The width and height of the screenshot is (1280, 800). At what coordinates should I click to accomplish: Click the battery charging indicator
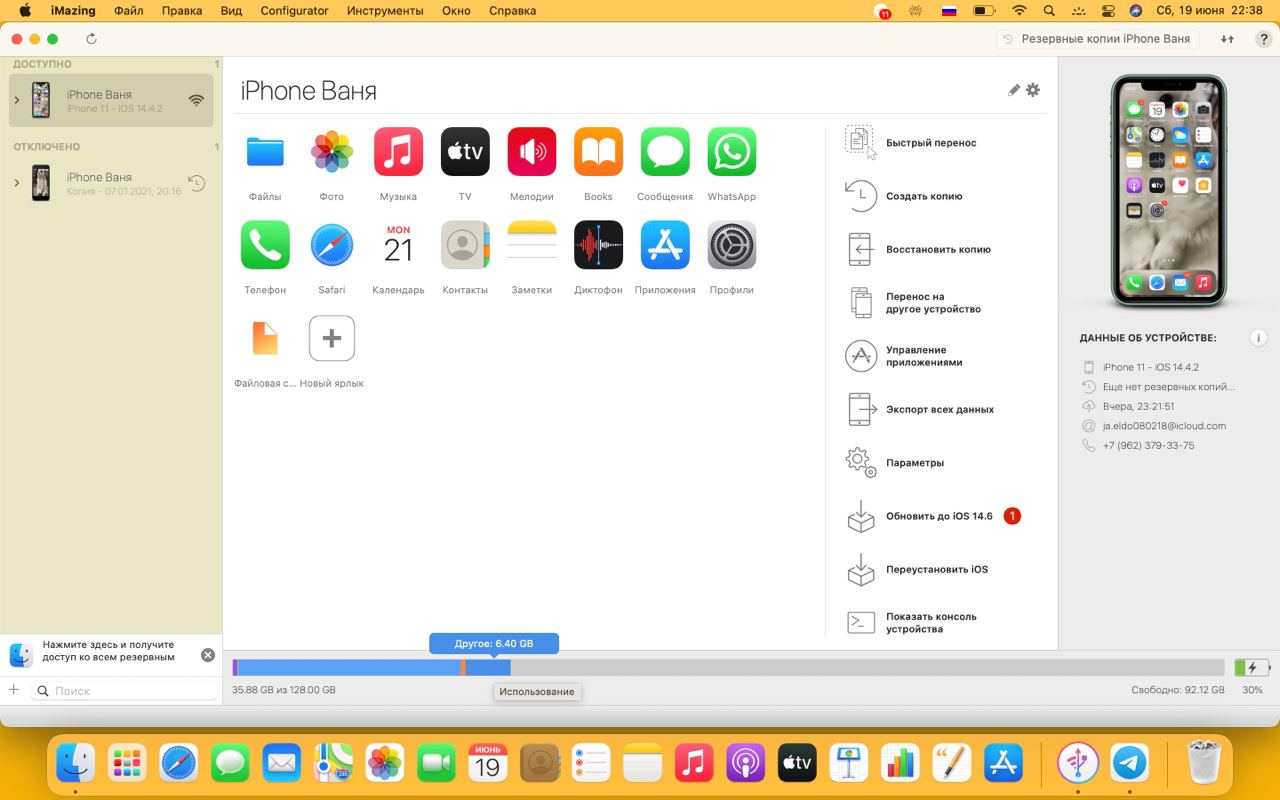(x=1251, y=667)
